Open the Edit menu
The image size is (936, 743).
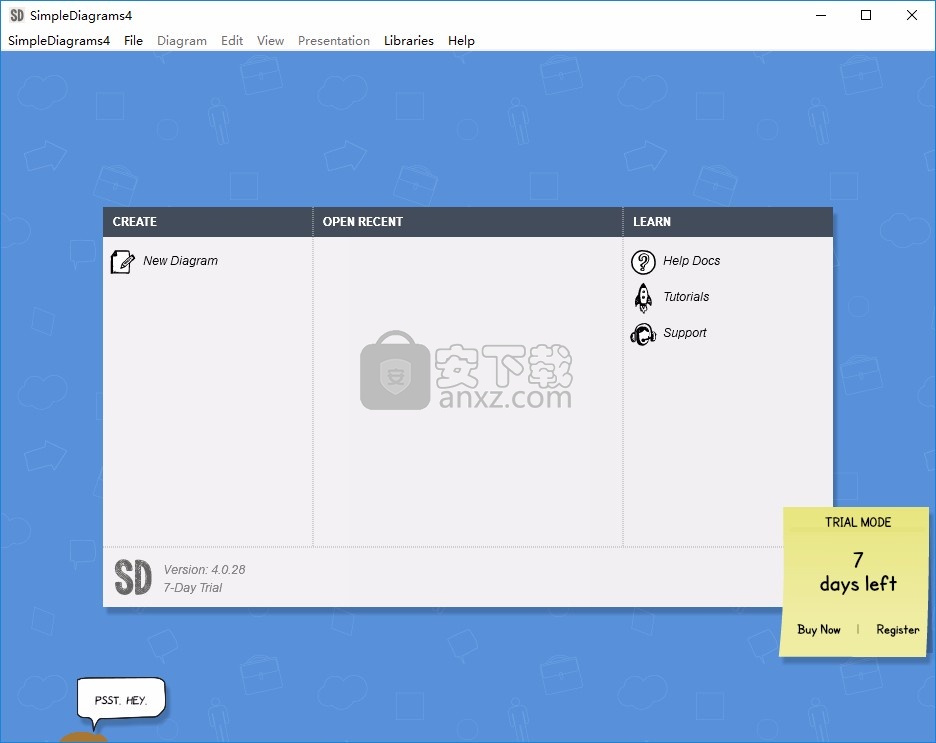coord(232,41)
